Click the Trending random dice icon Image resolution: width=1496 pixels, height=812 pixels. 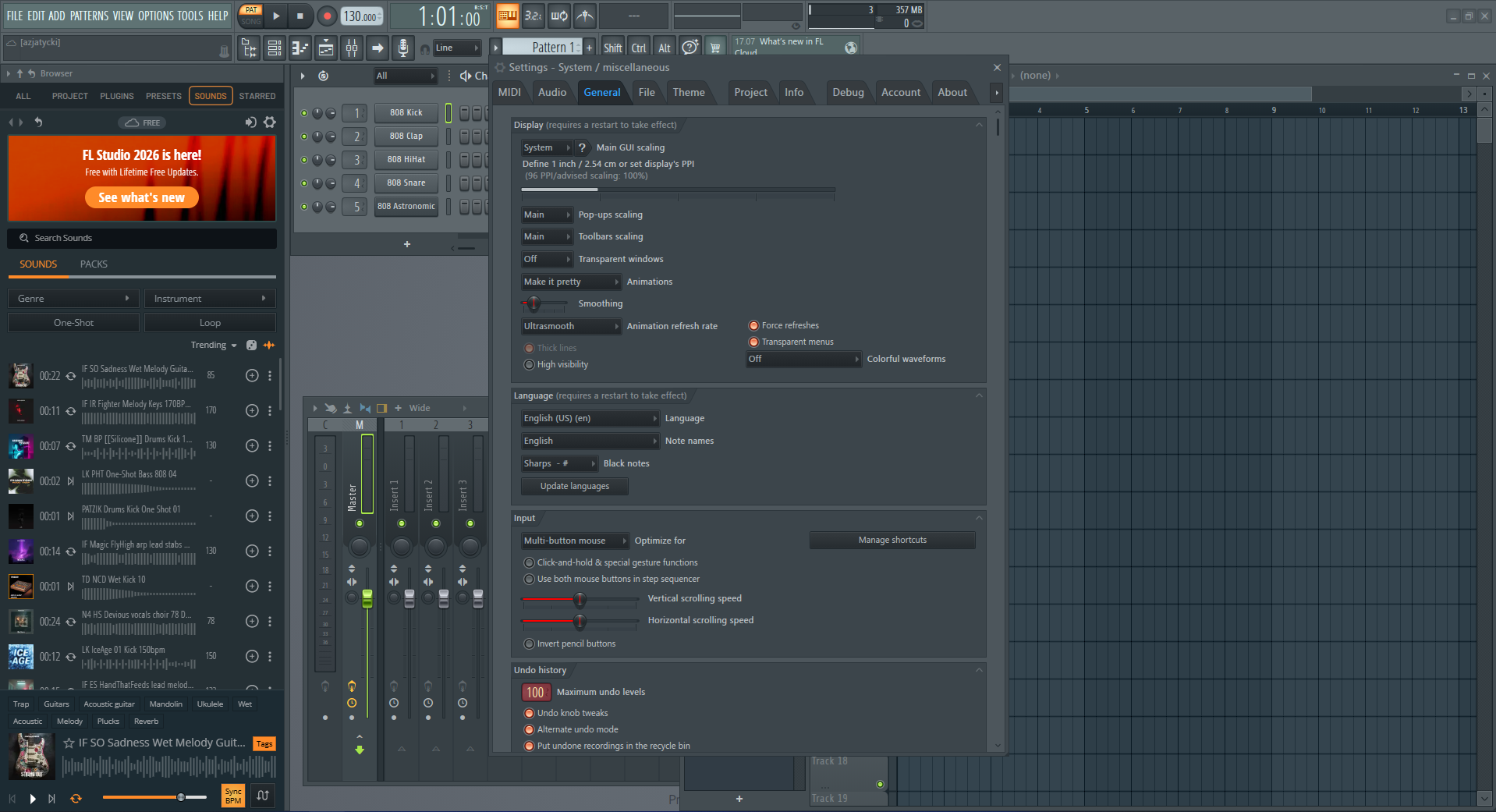[251, 345]
